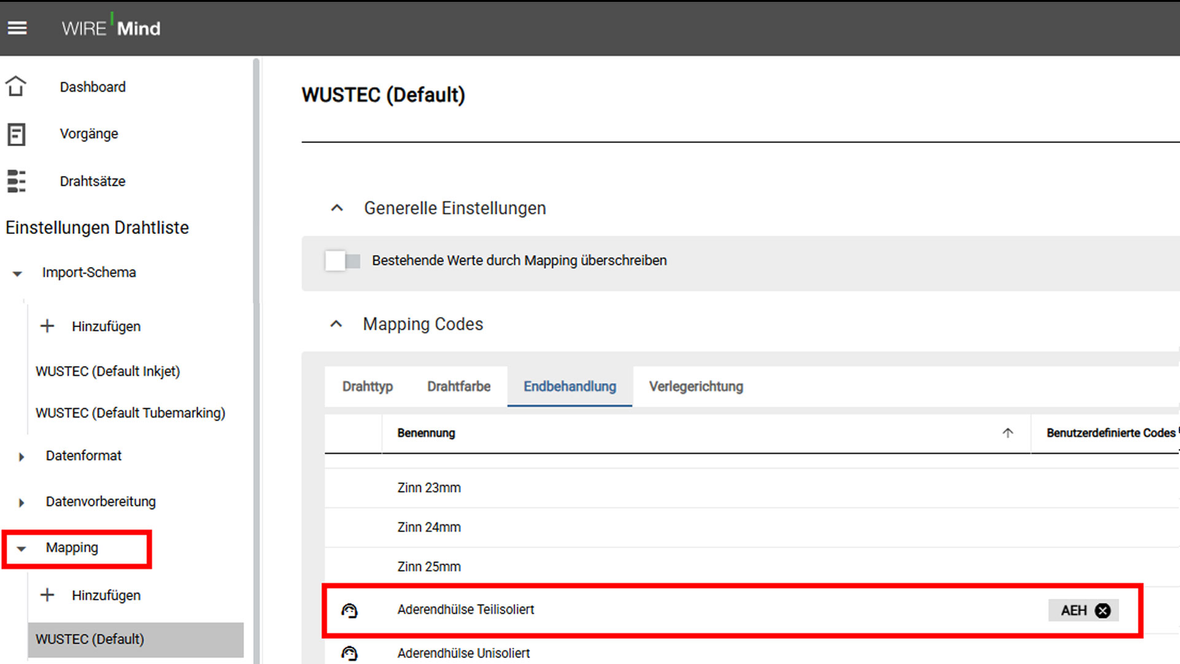Open Dashboard from the sidebar

click(93, 87)
